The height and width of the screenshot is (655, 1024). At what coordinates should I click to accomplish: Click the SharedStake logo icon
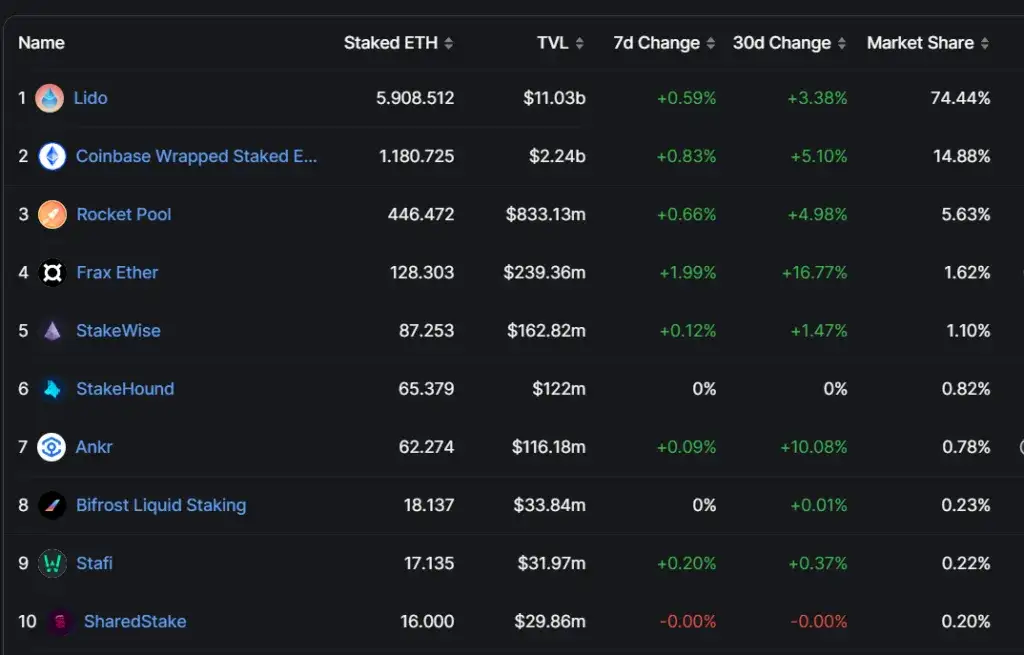(60, 621)
